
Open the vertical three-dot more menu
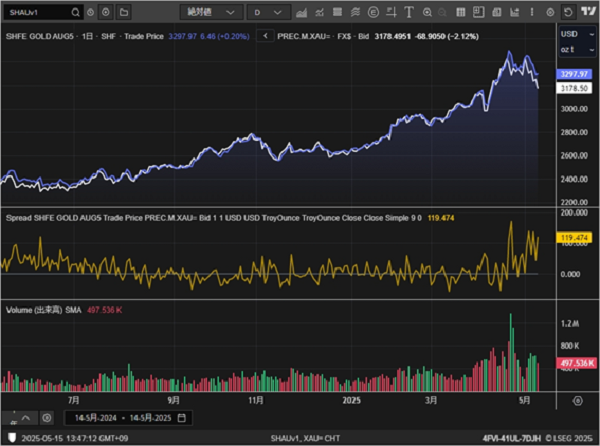tap(532, 12)
